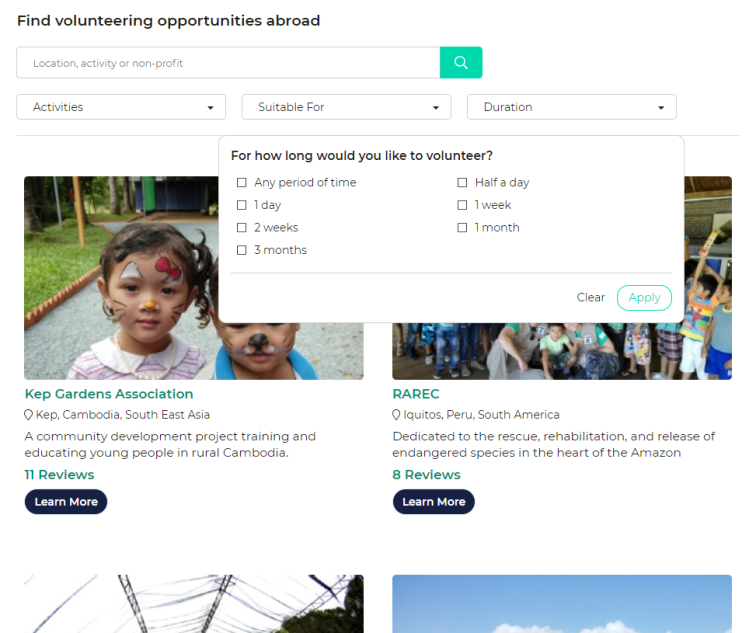Open the Activities dropdown
This screenshot has height=633, width=756.
click(x=121, y=107)
